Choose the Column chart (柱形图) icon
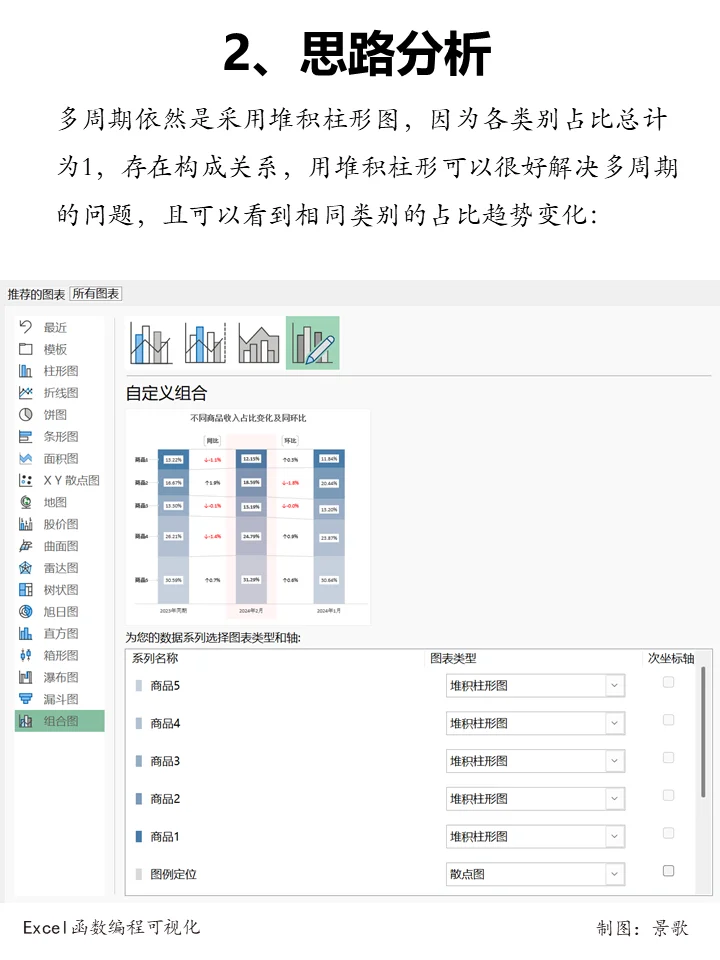The height and width of the screenshot is (960, 720). (x=25, y=371)
